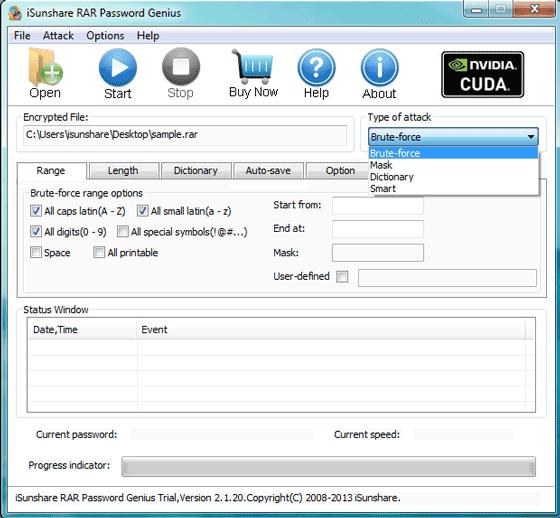Viewport: 560px width, 518px height.
Task: Toggle All caps latin(A - Z) checkbox
Action: click(36, 211)
